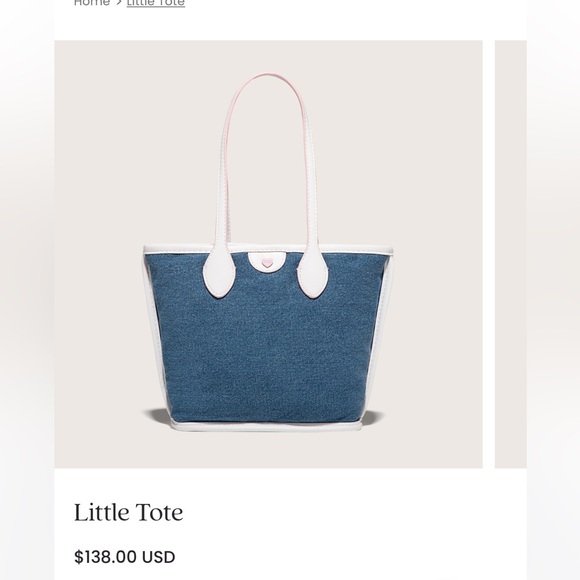The image size is (580, 580).
Task: Click the breadcrumb chevron separator
Action: tap(118, 3)
